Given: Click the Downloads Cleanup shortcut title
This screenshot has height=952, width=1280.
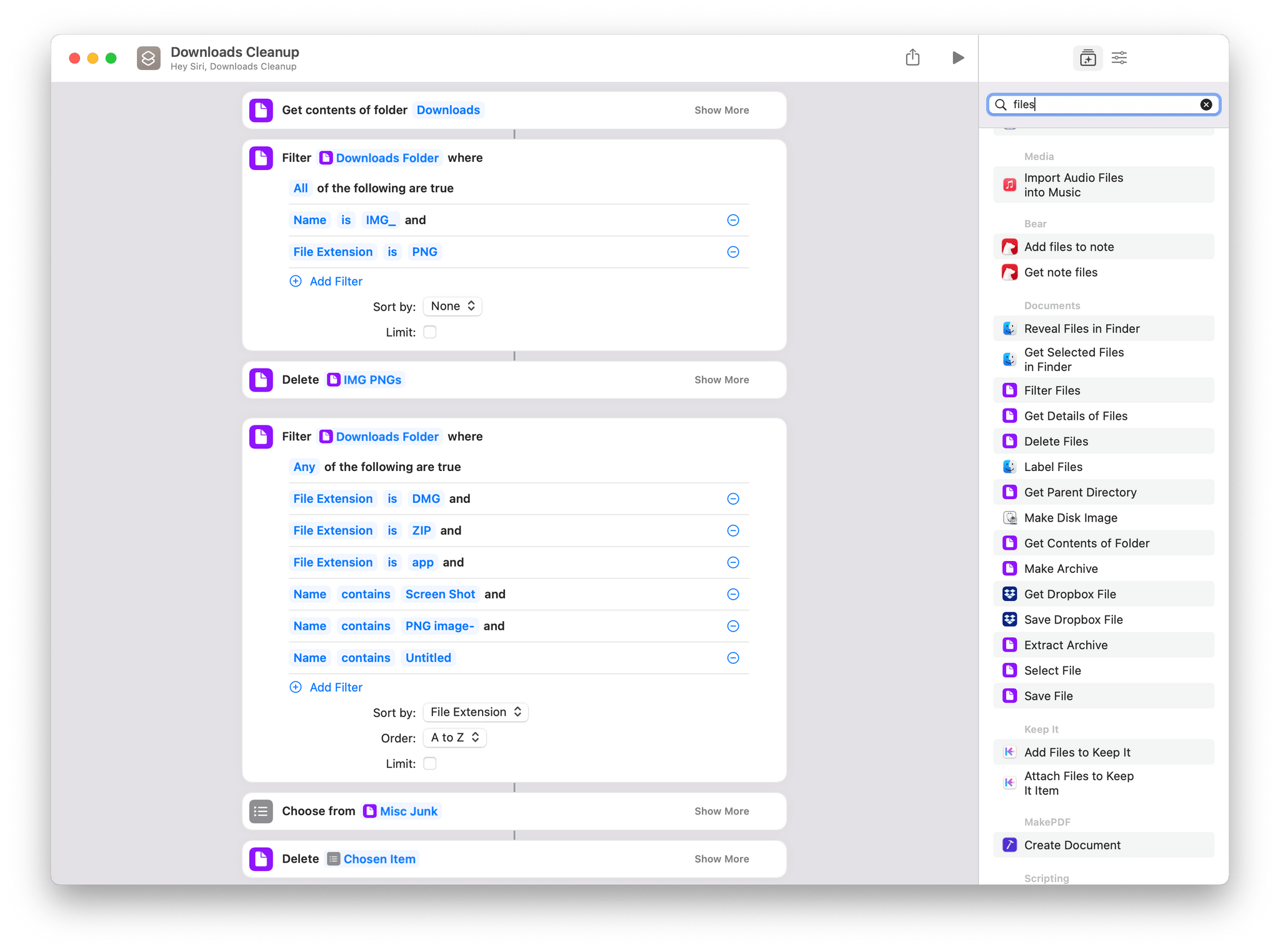Looking at the screenshot, I should 234,52.
